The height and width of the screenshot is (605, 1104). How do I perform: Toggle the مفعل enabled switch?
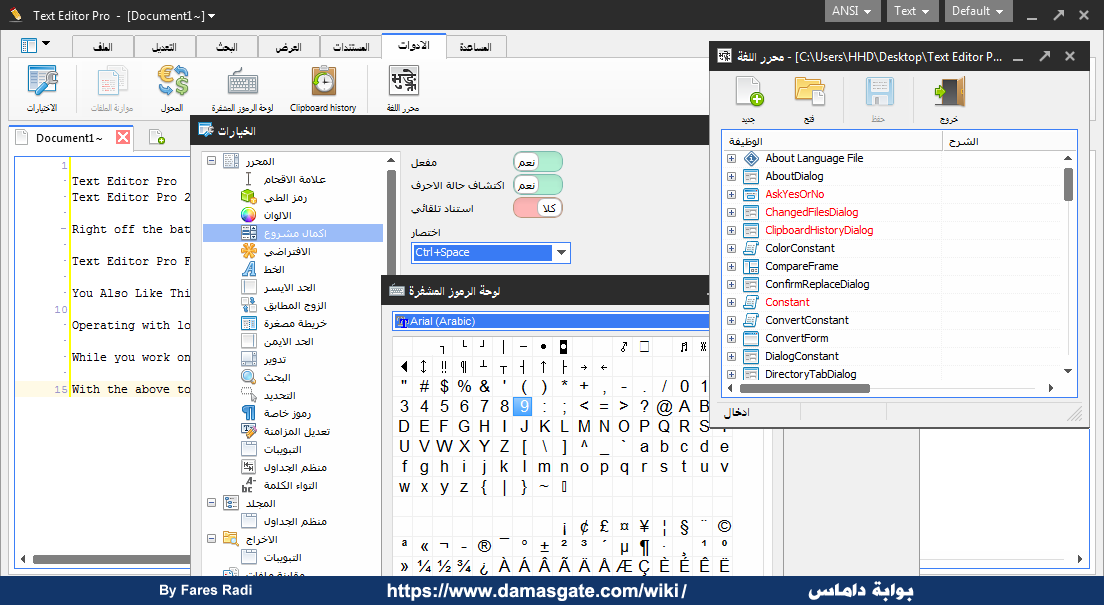(538, 162)
